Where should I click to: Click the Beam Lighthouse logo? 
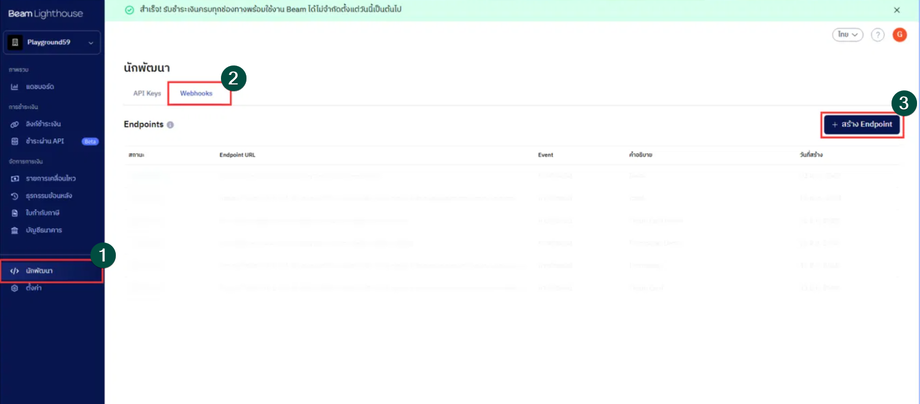[x=46, y=13]
